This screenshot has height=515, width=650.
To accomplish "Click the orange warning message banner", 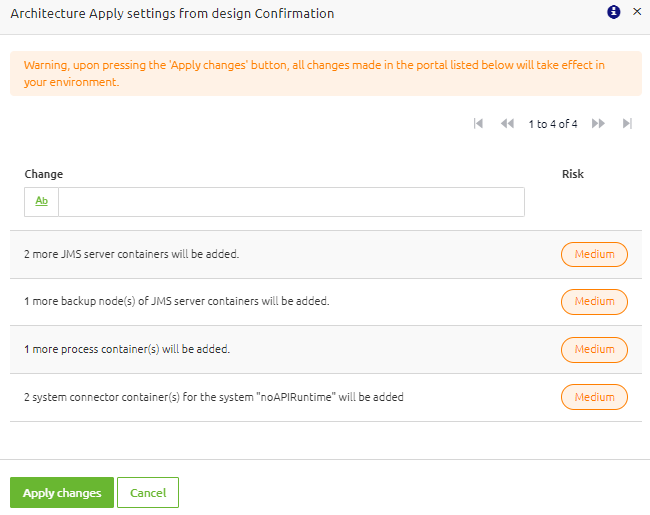I will pos(326,73).
